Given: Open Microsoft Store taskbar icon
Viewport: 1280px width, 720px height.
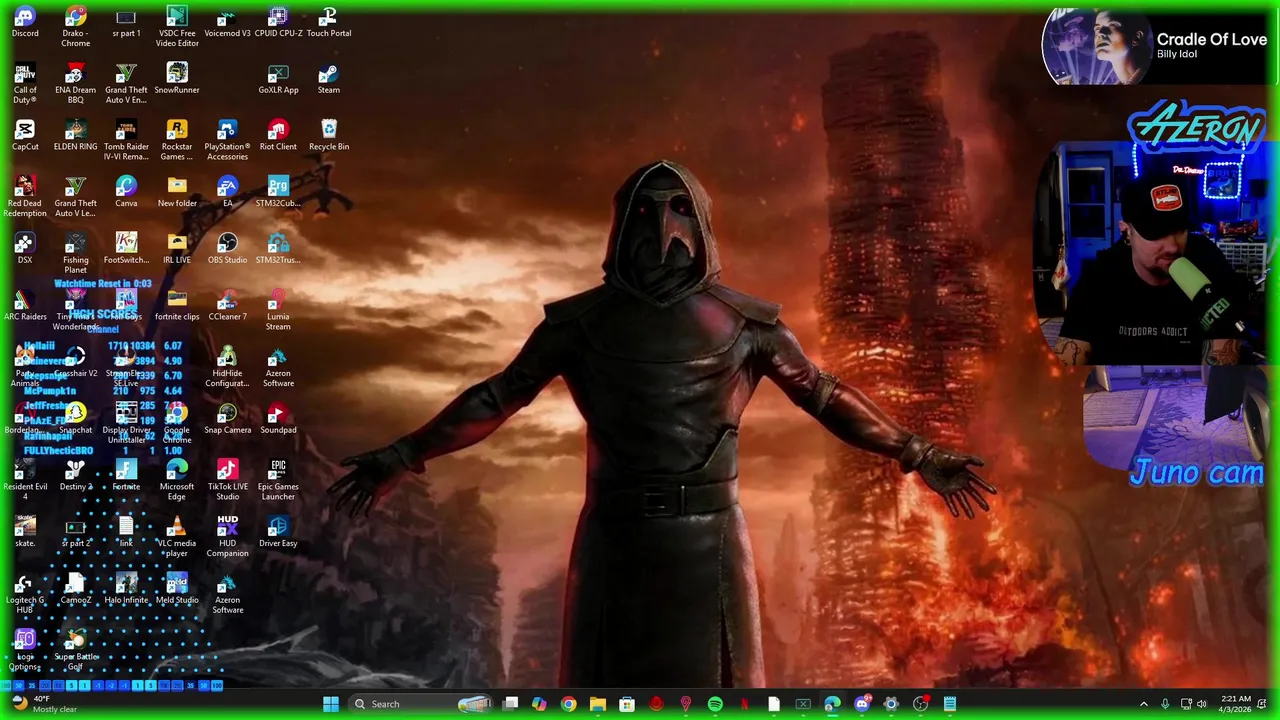Looking at the screenshot, I should click(627, 704).
